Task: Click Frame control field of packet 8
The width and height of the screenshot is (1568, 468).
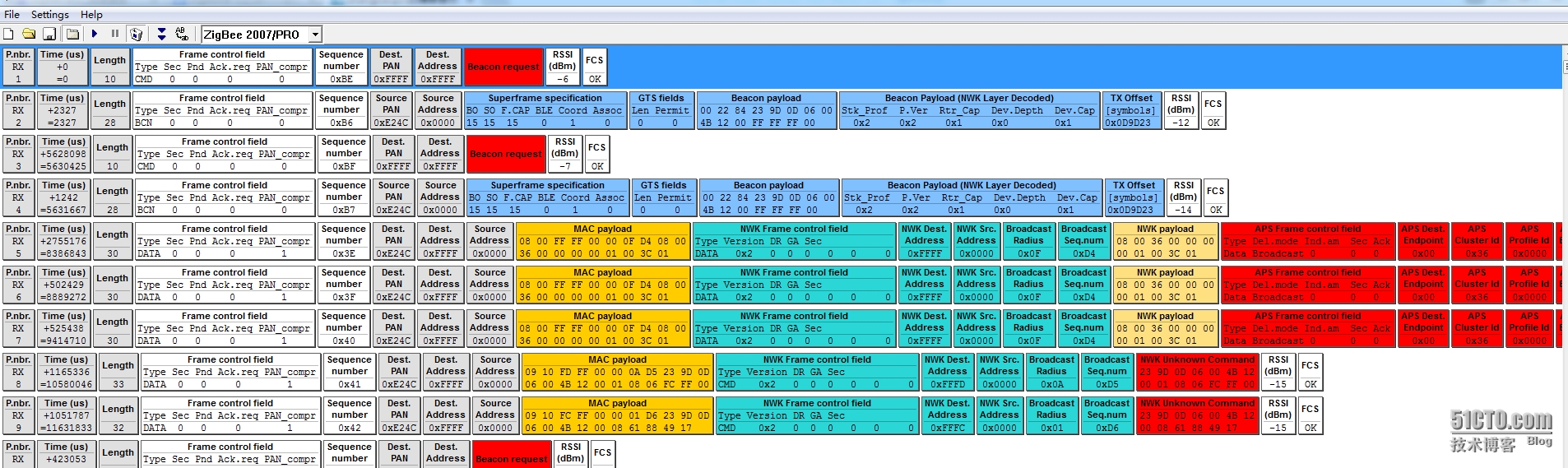Action: (x=230, y=372)
